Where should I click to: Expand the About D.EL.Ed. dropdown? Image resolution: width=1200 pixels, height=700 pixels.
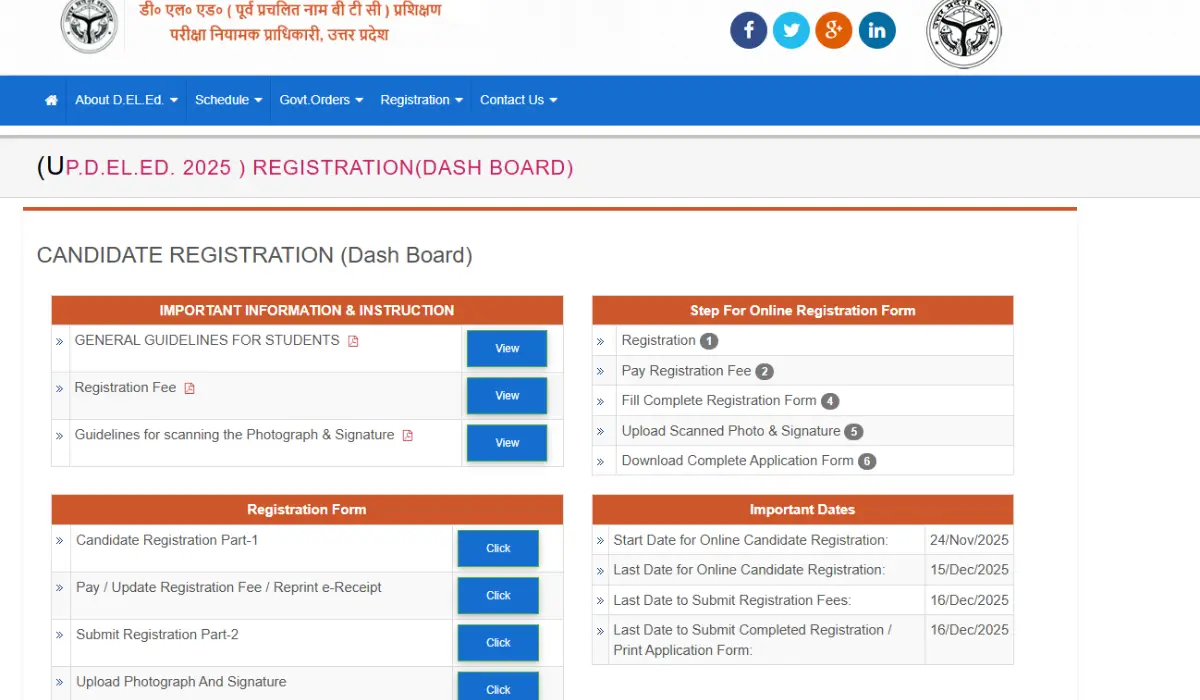coord(125,99)
